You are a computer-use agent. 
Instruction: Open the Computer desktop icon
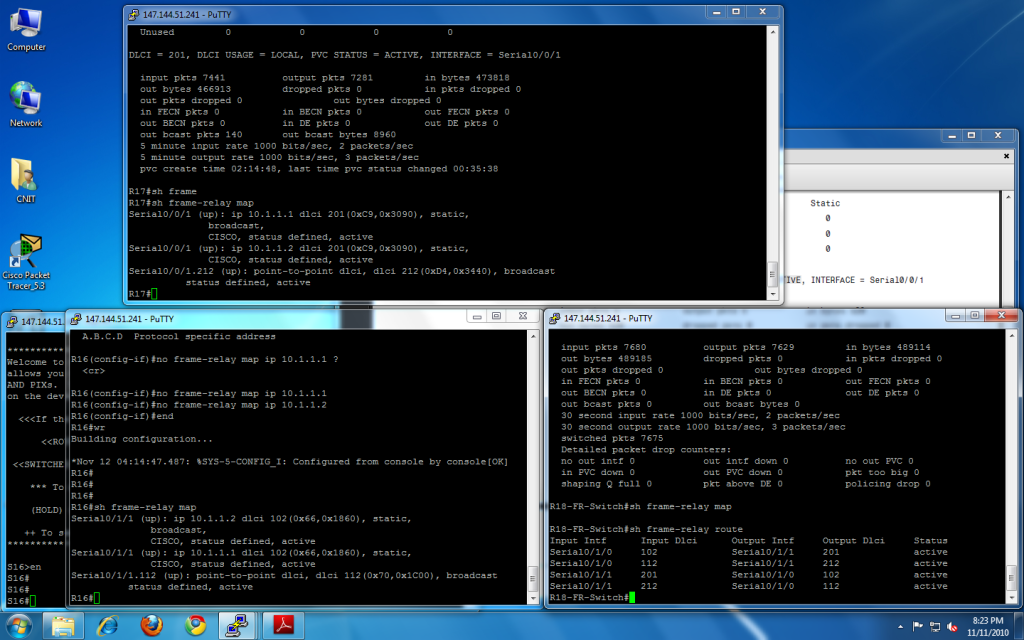[x=26, y=27]
